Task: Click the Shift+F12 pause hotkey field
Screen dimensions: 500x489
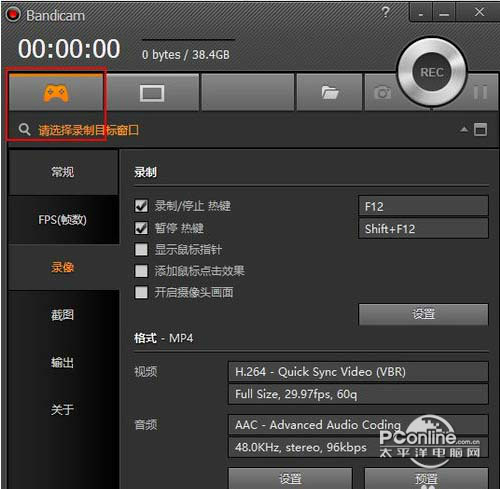Action: coord(423,229)
